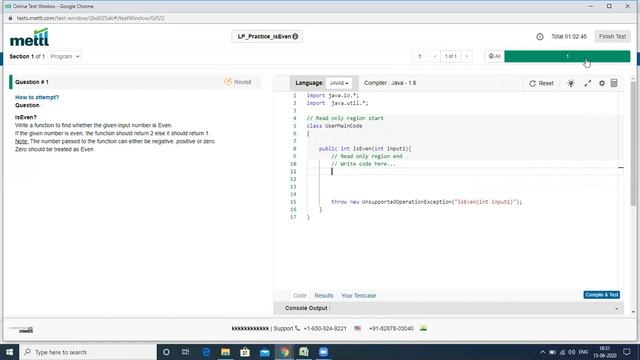This screenshot has height=360, width=640.
Task: Launch Microsoft Edge from taskbar
Action: 206,352
